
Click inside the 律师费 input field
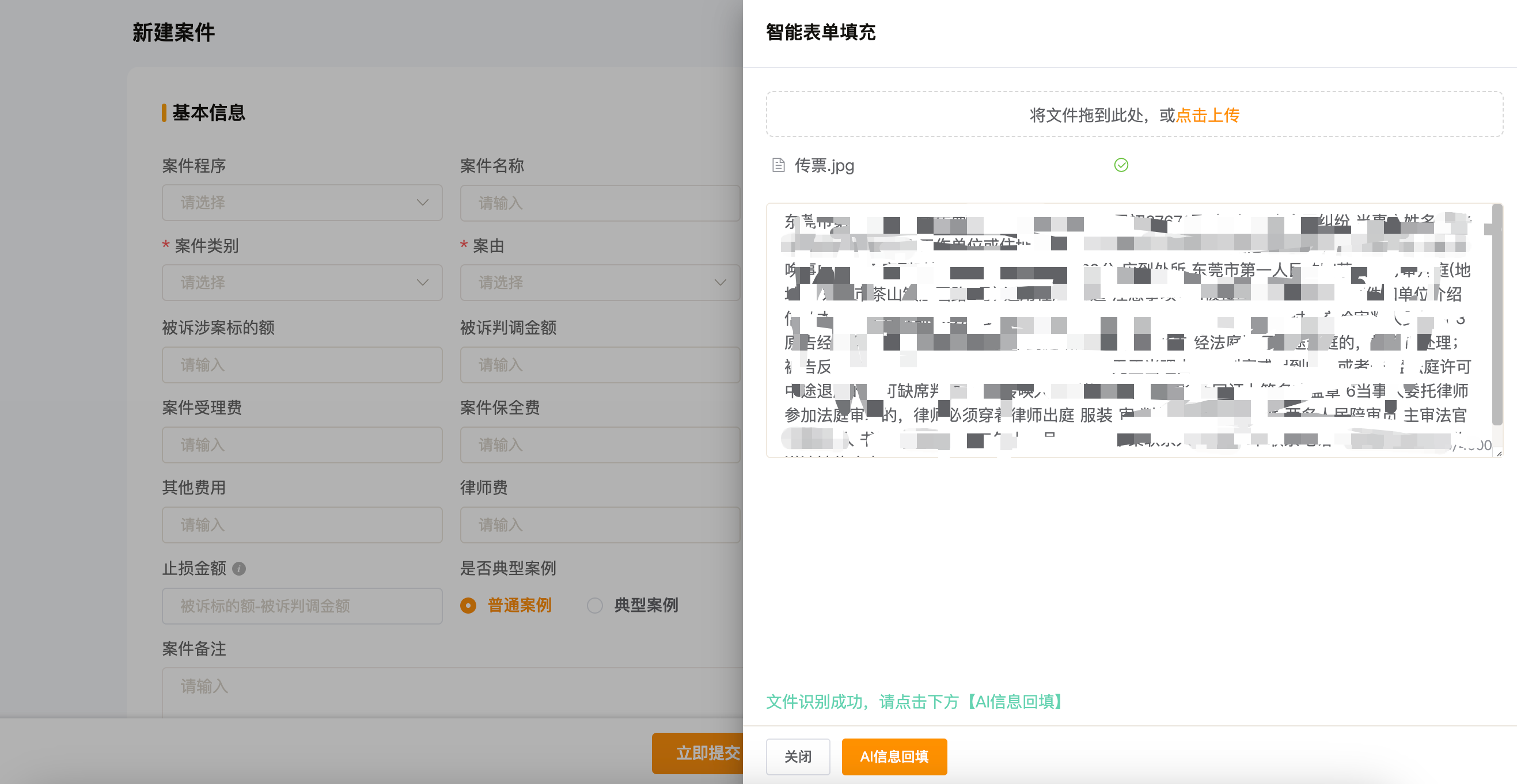click(x=600, y=524)
